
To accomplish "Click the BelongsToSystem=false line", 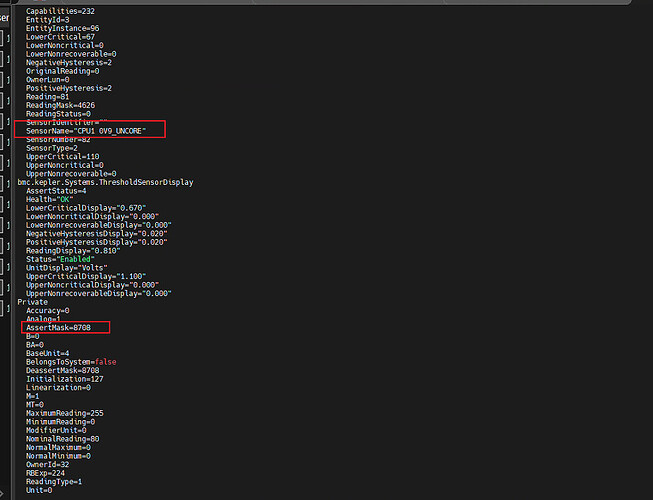I will click(x=73, y=361).
